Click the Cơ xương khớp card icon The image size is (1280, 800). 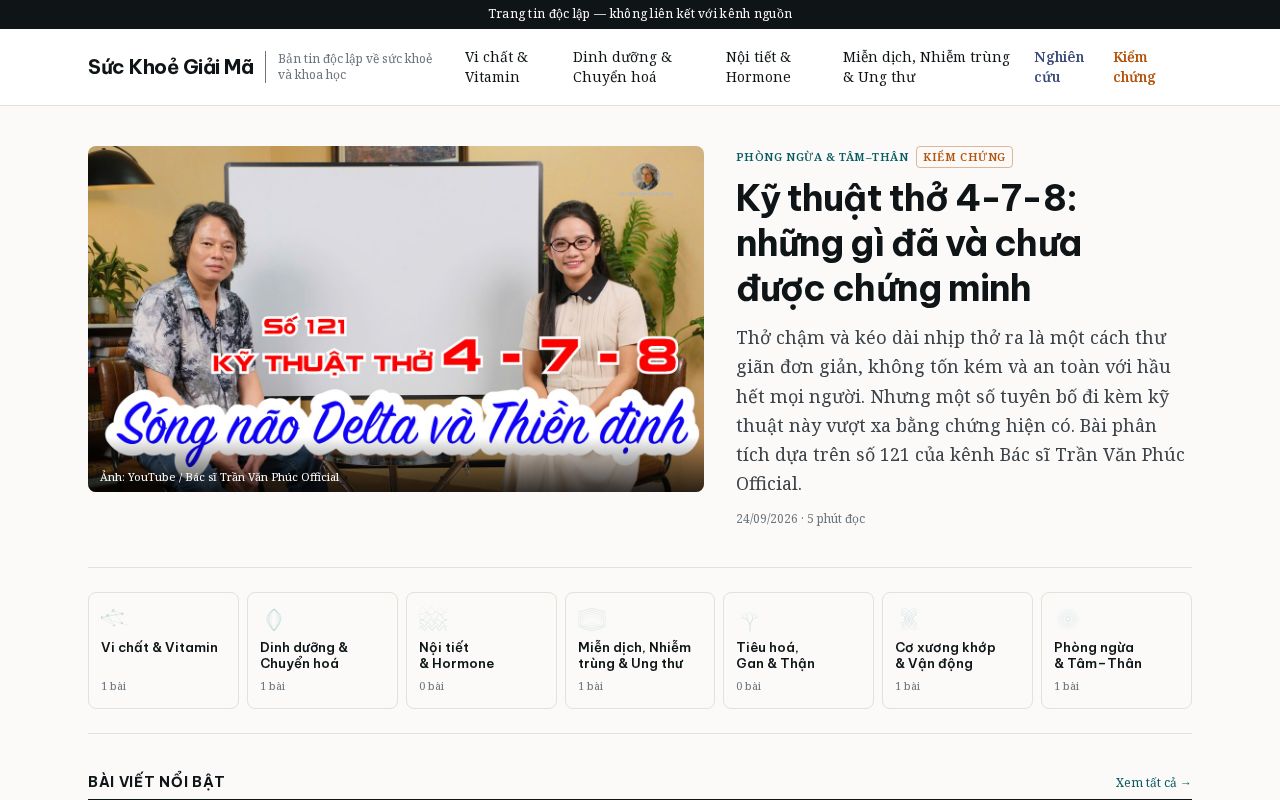[908, 619]
